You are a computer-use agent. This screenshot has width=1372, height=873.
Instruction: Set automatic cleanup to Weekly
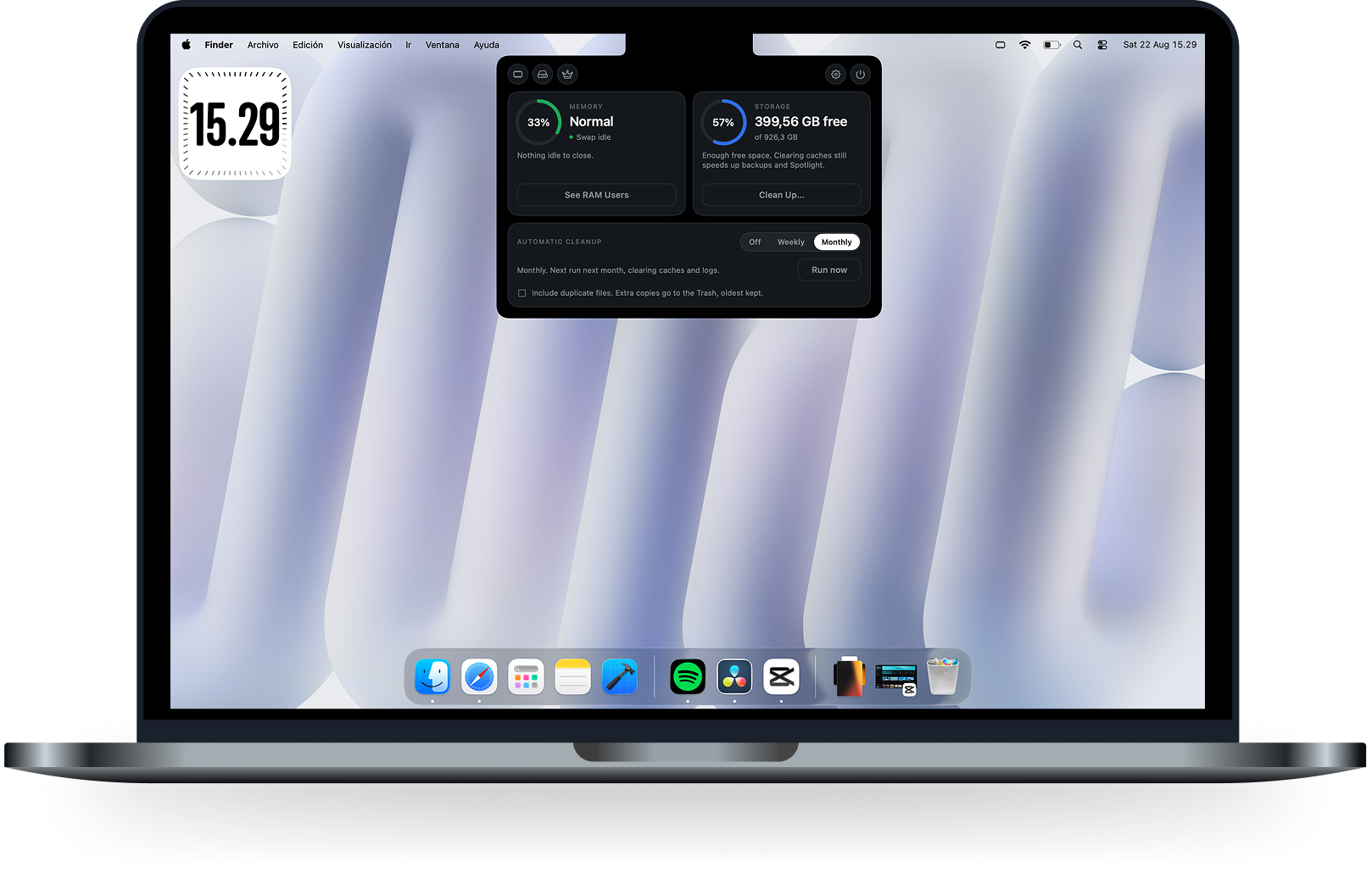tap(791, 242)
